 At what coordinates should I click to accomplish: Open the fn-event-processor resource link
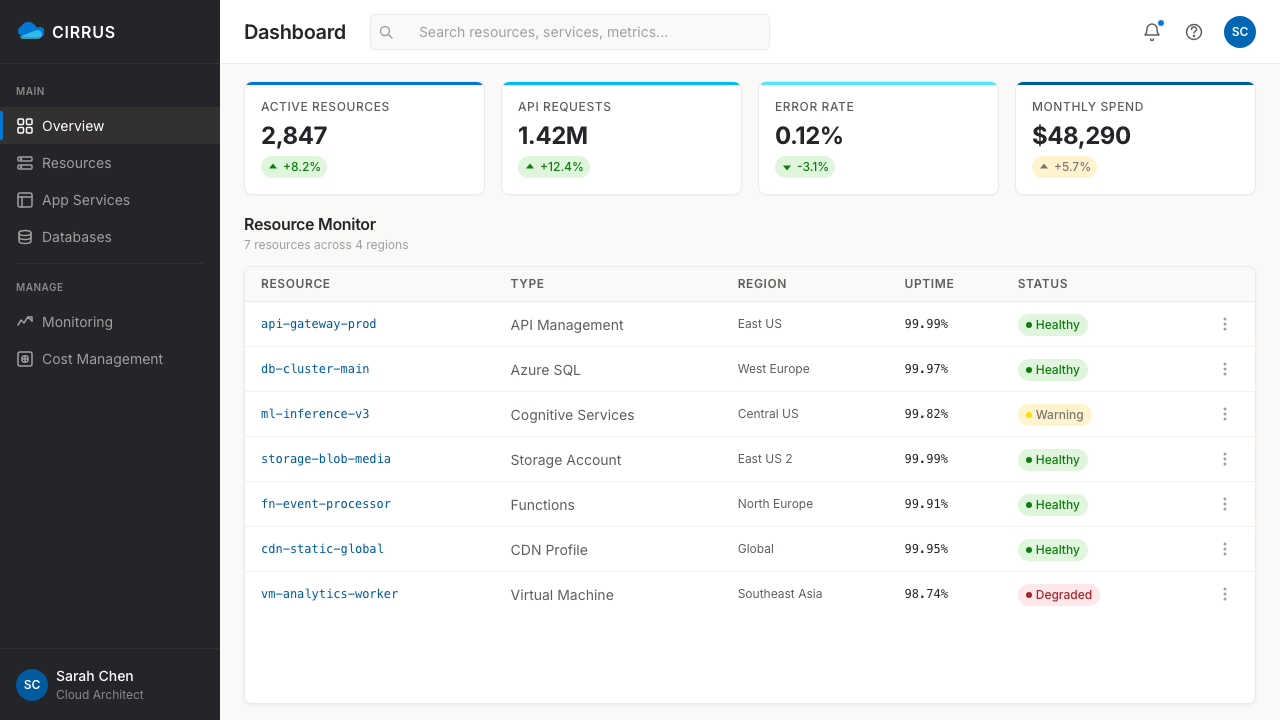coord(326,504)
